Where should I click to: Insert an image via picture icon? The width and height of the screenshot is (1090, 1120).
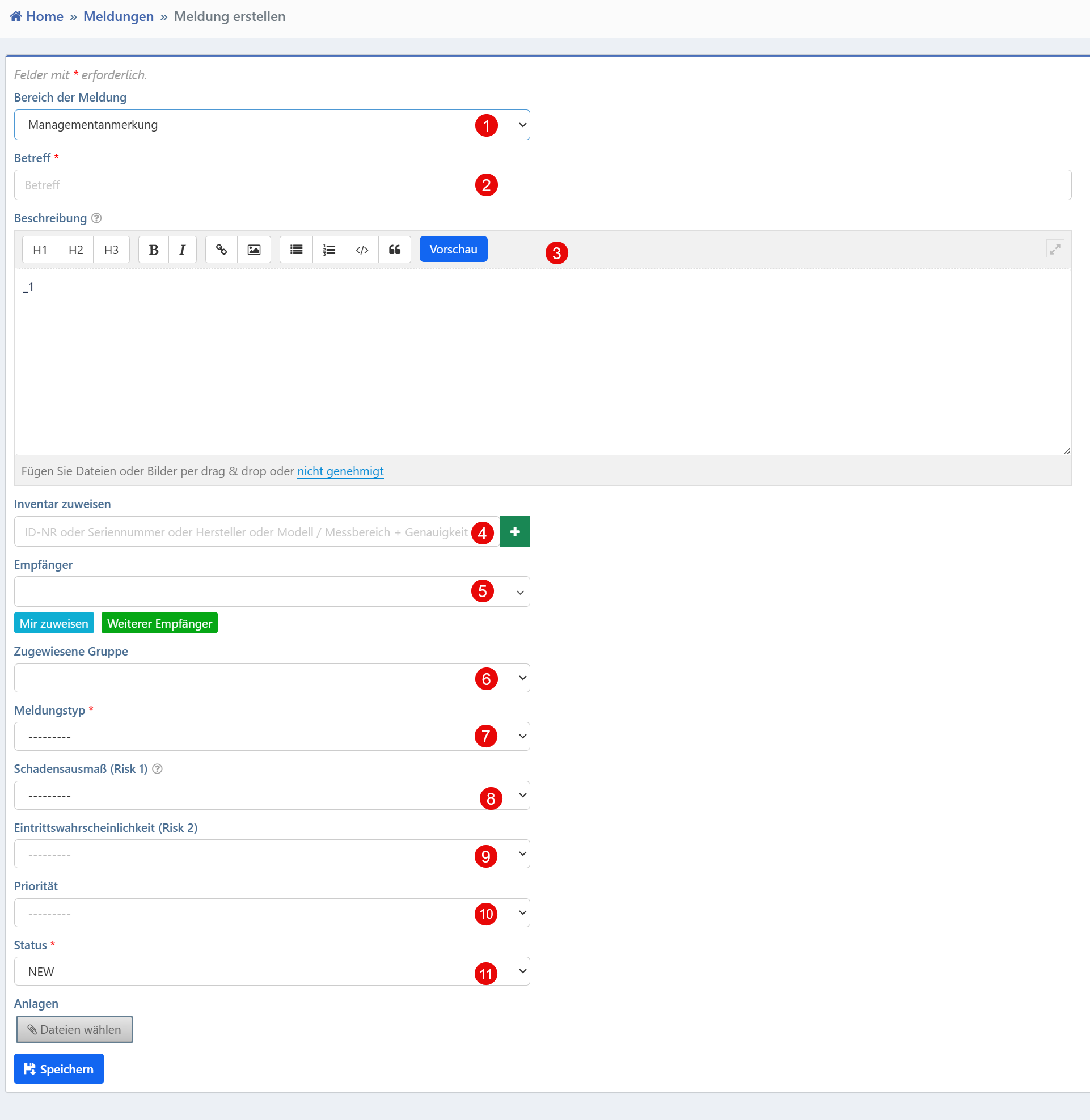[x=254, y=250]
